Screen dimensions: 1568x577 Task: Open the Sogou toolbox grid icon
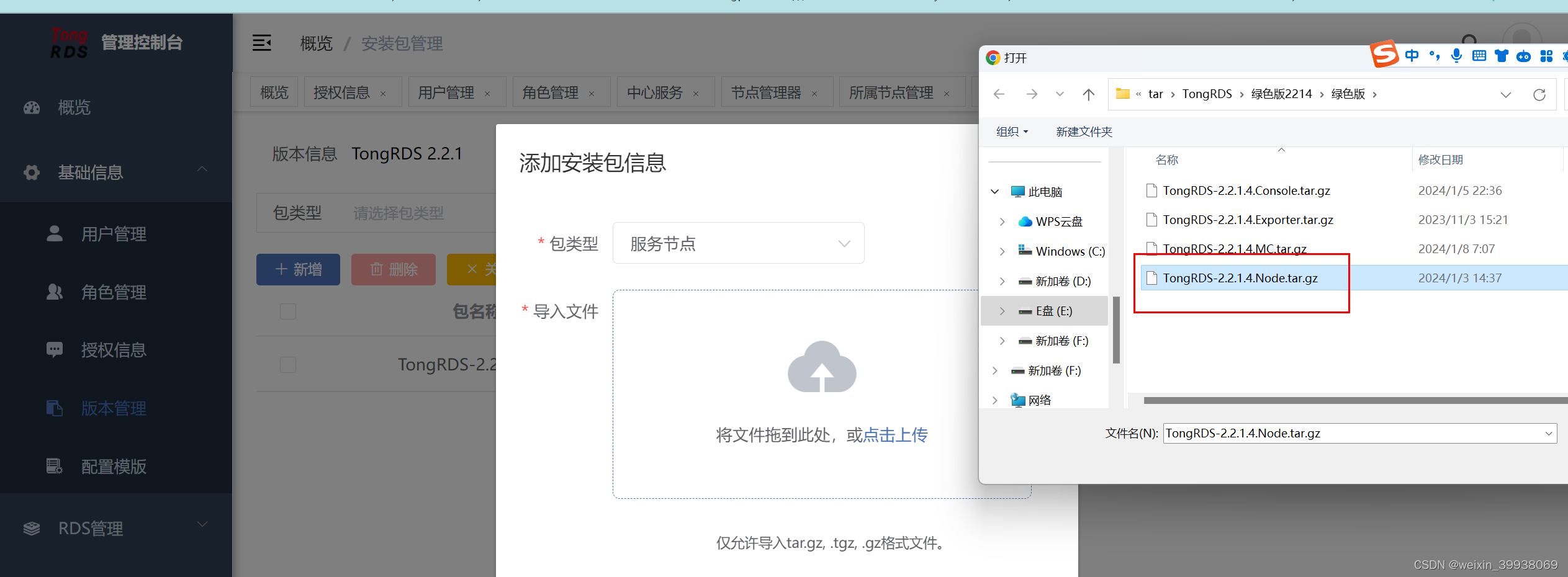[1546, 56]
